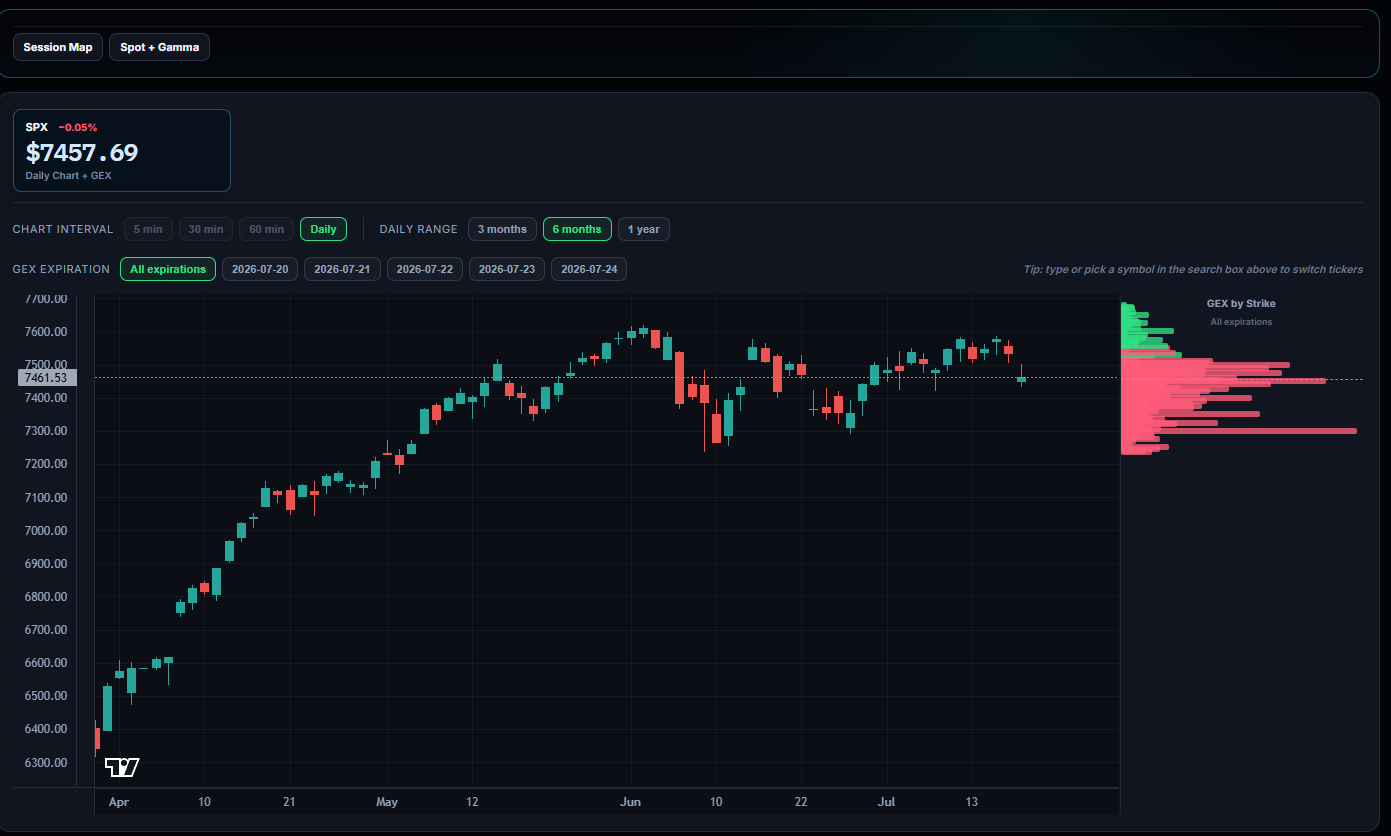Click the CHART INTERVAL label

pos(63,229)
